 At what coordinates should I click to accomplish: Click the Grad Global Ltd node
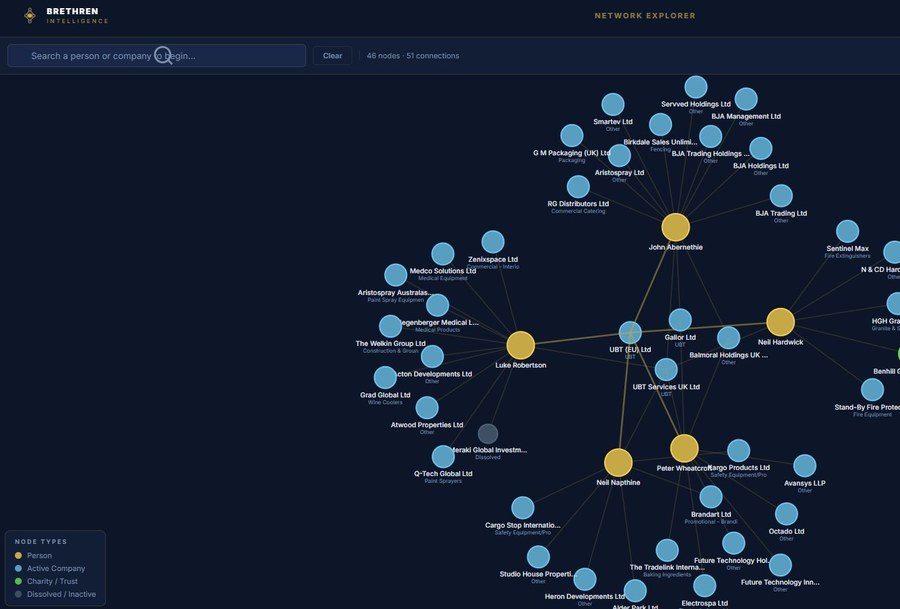tap(385, 378)
